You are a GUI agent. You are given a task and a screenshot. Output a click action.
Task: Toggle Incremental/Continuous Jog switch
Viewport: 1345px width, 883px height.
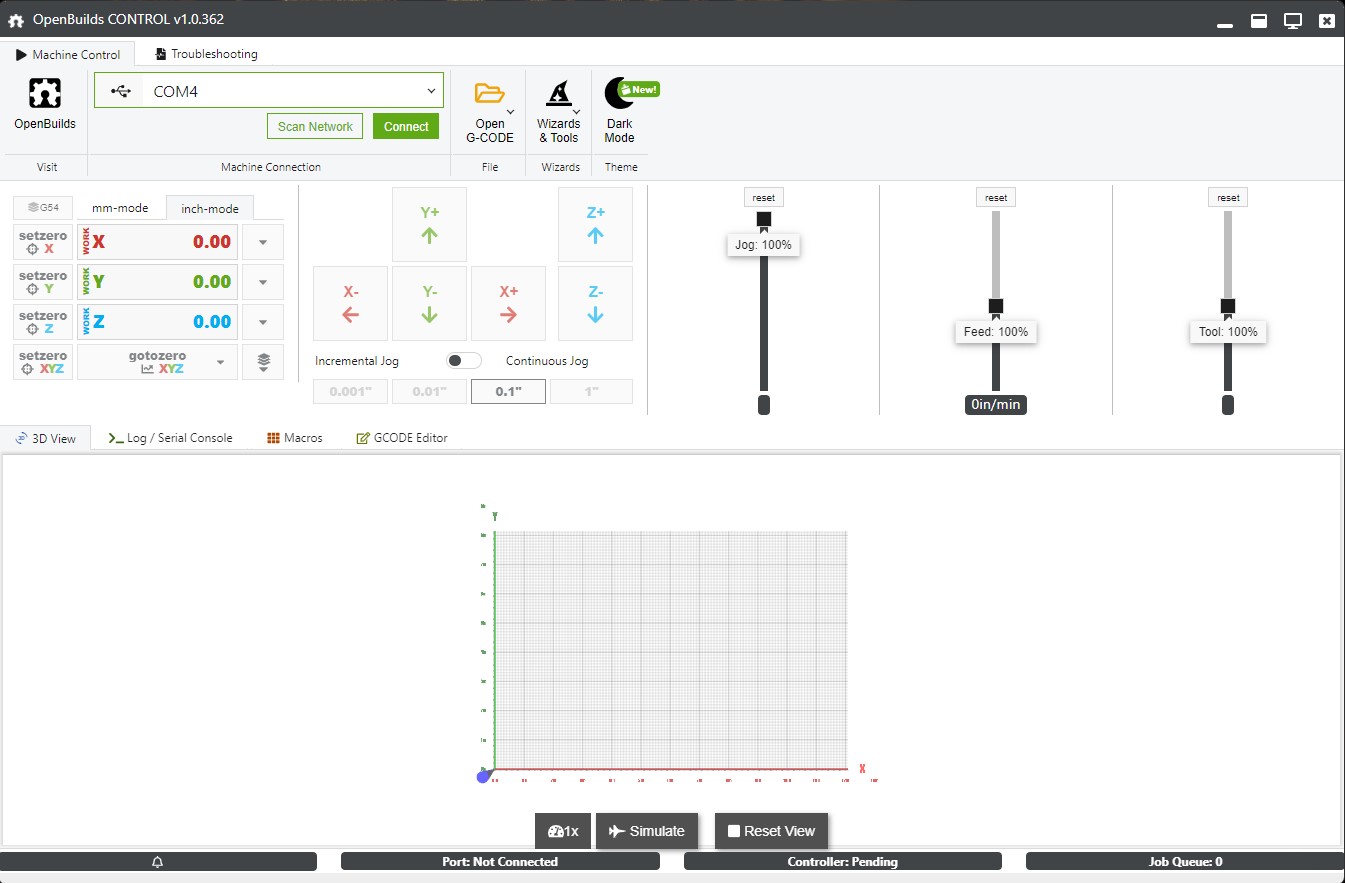(464, 360)
